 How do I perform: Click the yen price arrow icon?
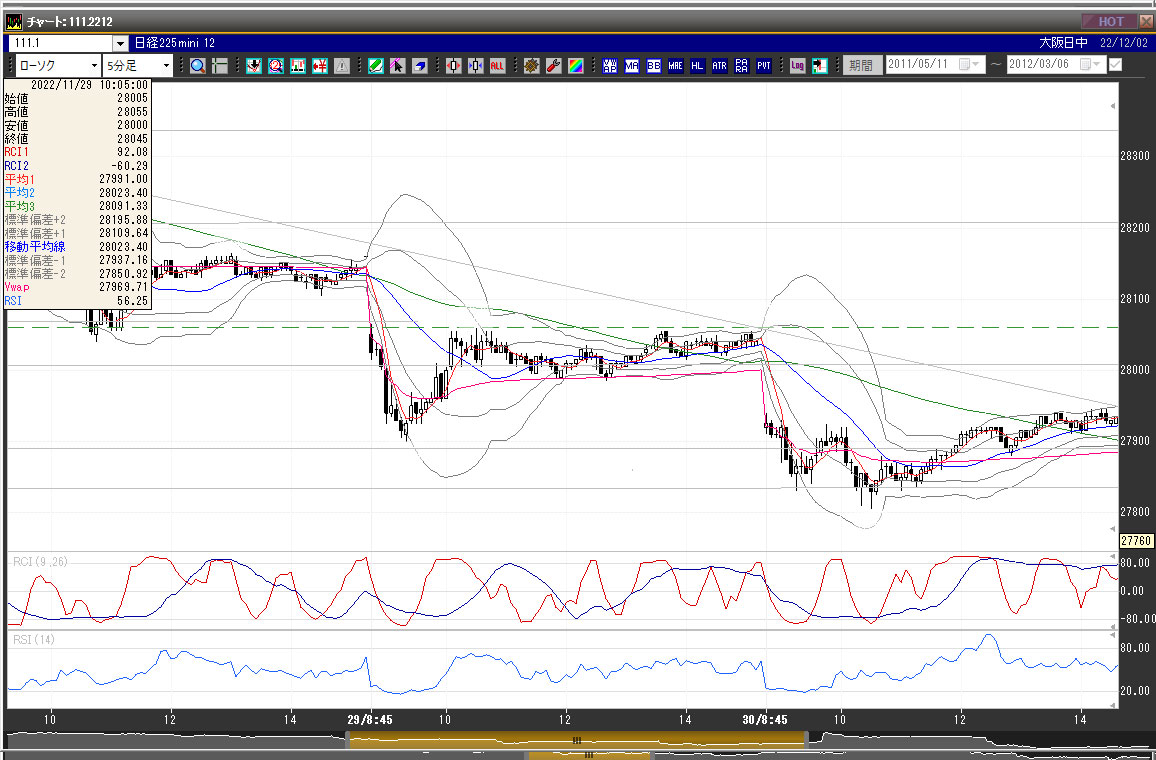[x=320, y=66]
